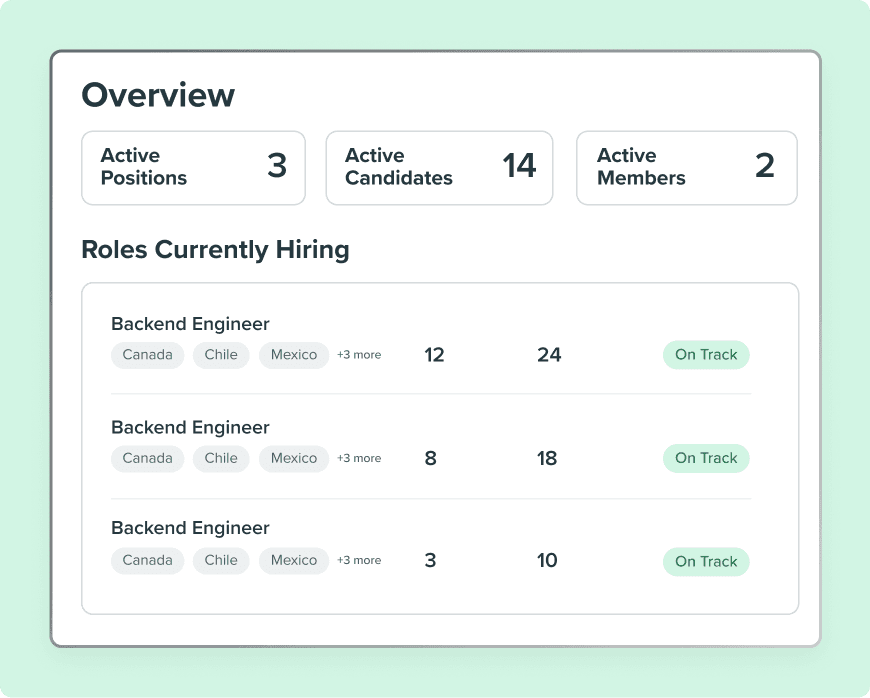Open the third Backend Engineer role
This screenshot has height=698, width=870.
190,527
